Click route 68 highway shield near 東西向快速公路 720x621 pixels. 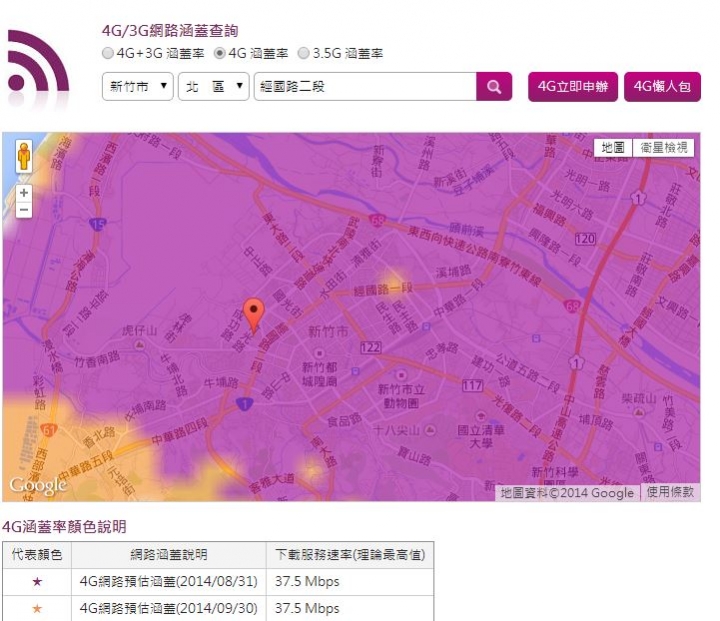376,221
